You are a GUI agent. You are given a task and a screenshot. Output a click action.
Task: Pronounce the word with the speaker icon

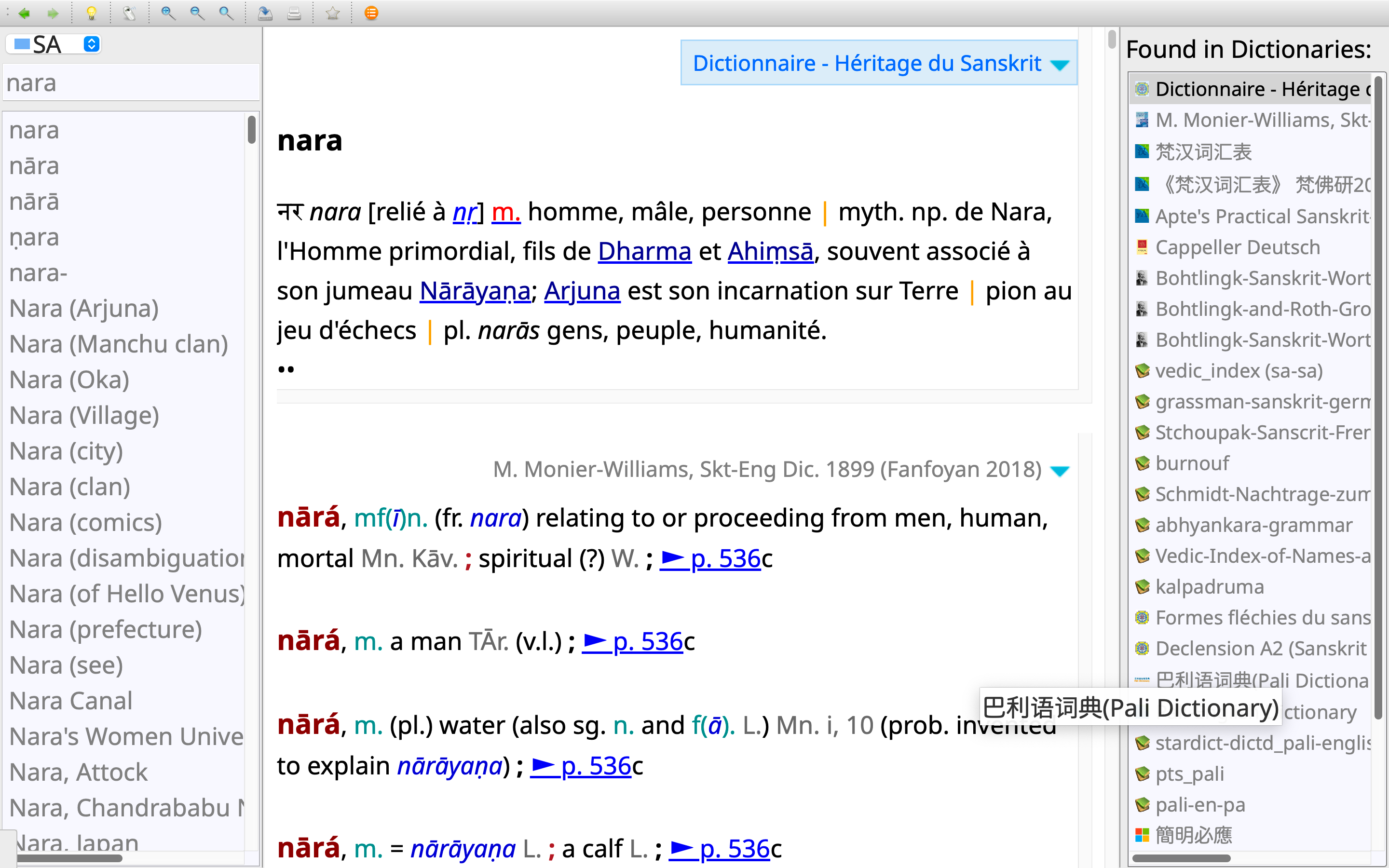point(130,13)
